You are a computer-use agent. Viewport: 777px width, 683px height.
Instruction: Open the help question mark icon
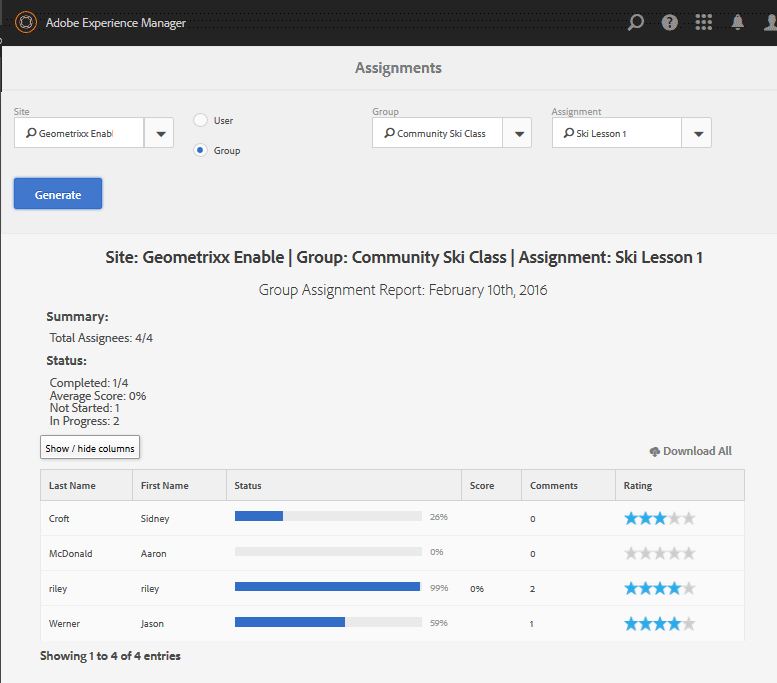click(x=669, y=22)
